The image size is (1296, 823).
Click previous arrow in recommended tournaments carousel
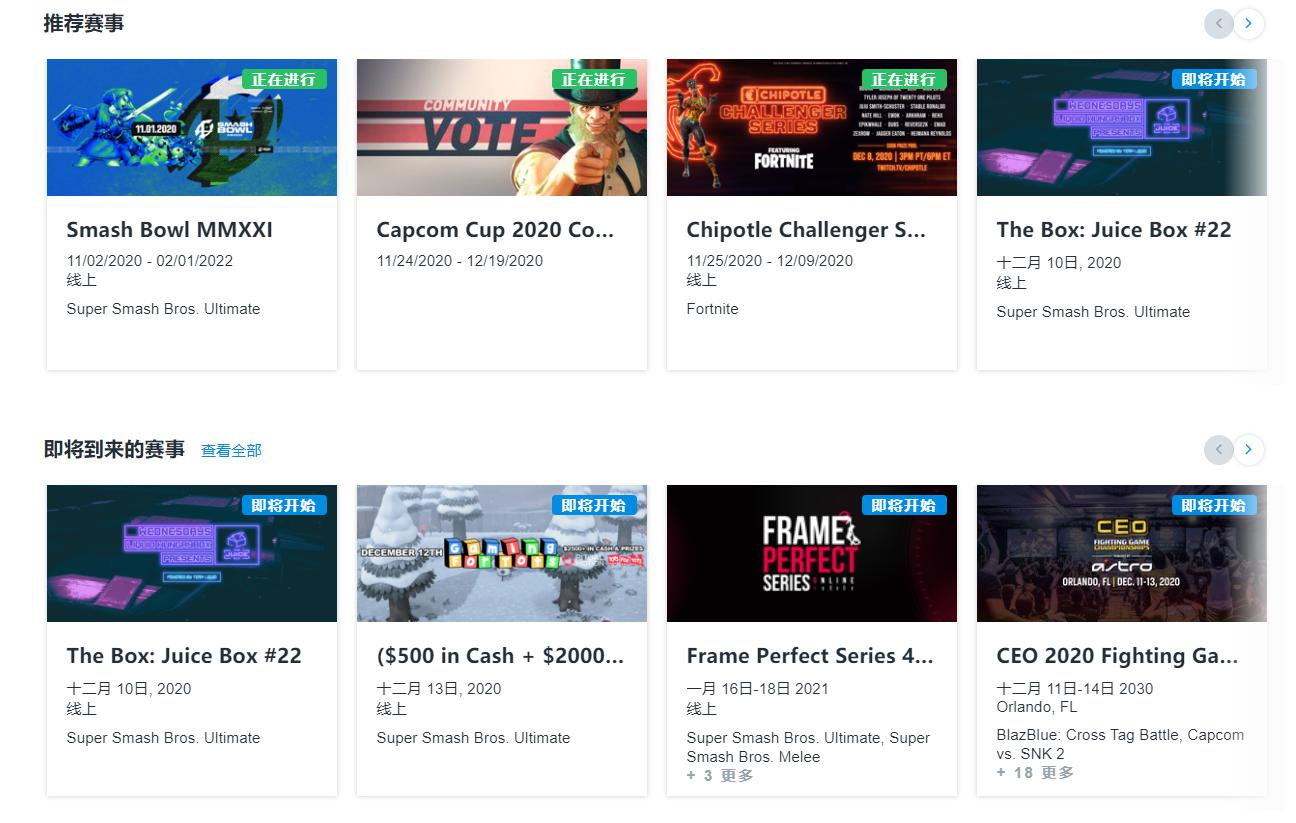tap(1219, 24)
